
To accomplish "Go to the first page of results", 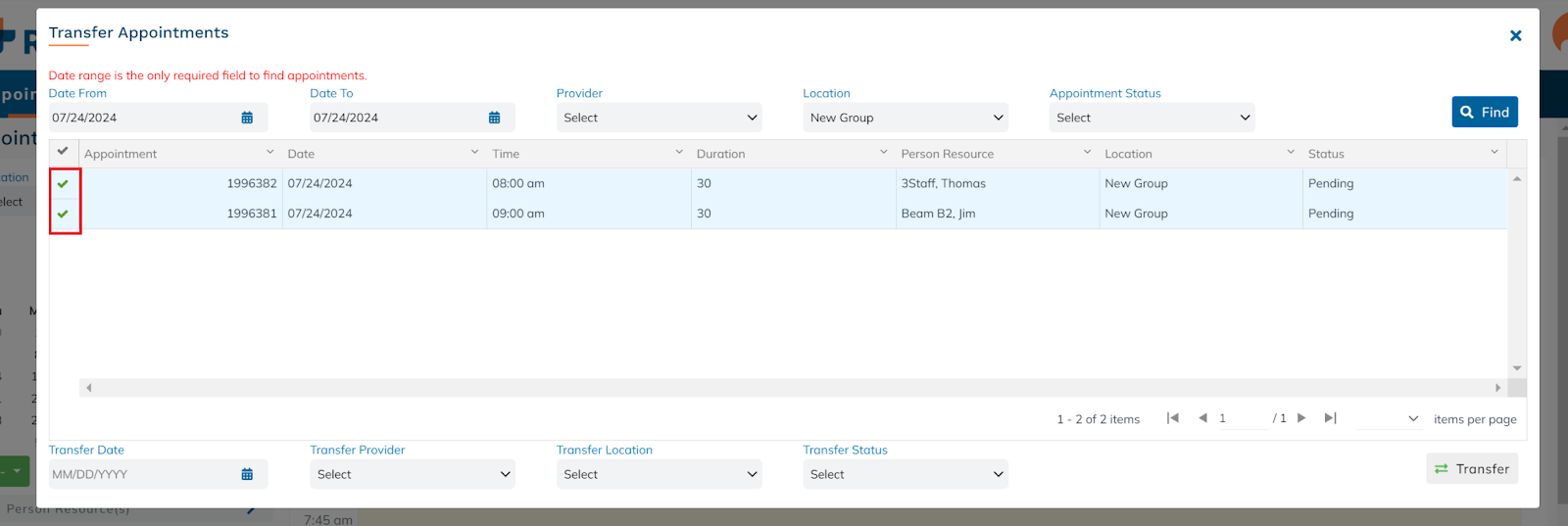I will click(1172, 418).
